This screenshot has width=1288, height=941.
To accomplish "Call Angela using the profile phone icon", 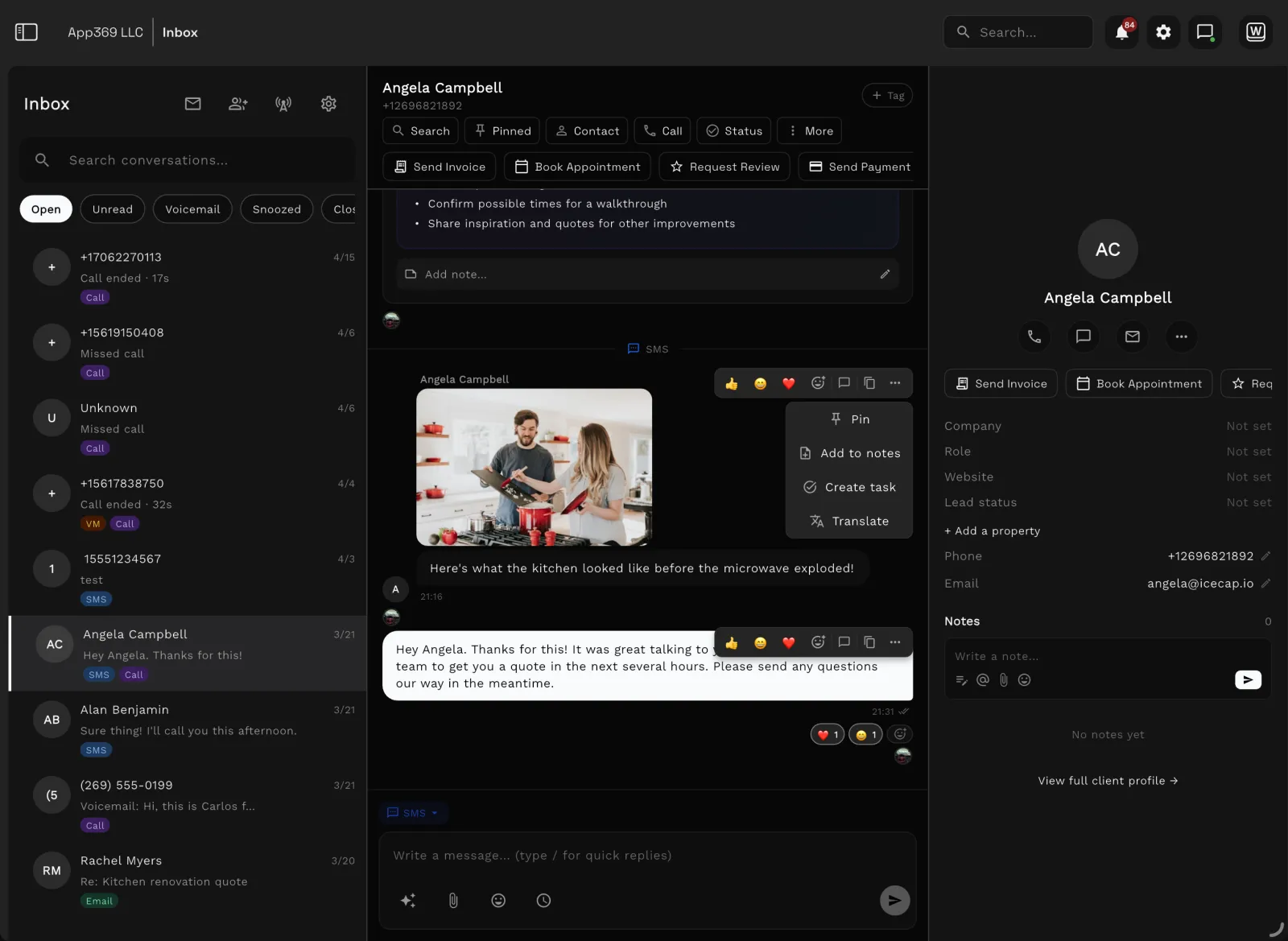I will click(x=1034, y=336).
